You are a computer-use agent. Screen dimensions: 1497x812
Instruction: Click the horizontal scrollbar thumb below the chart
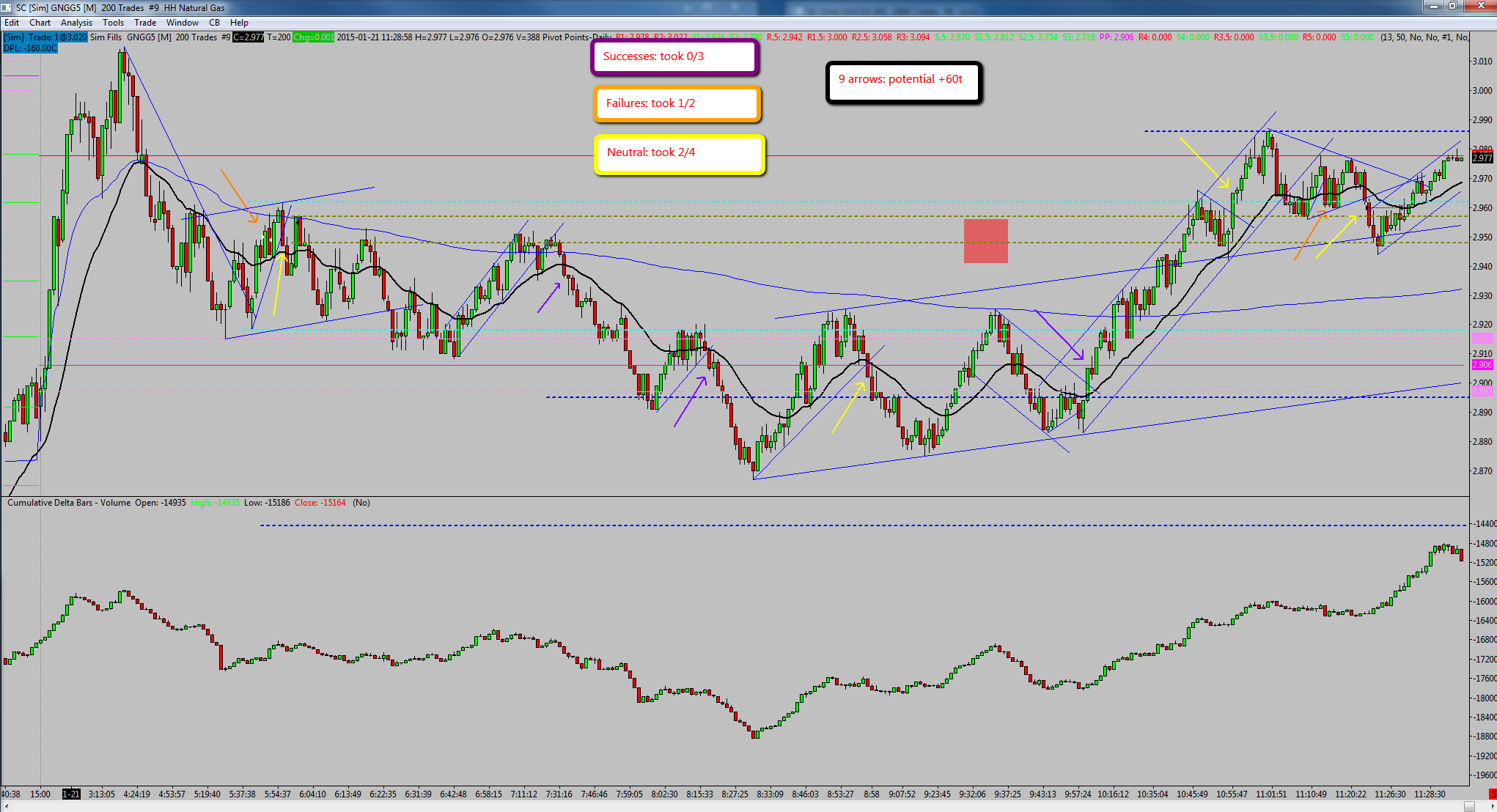tap(1469, 806)
